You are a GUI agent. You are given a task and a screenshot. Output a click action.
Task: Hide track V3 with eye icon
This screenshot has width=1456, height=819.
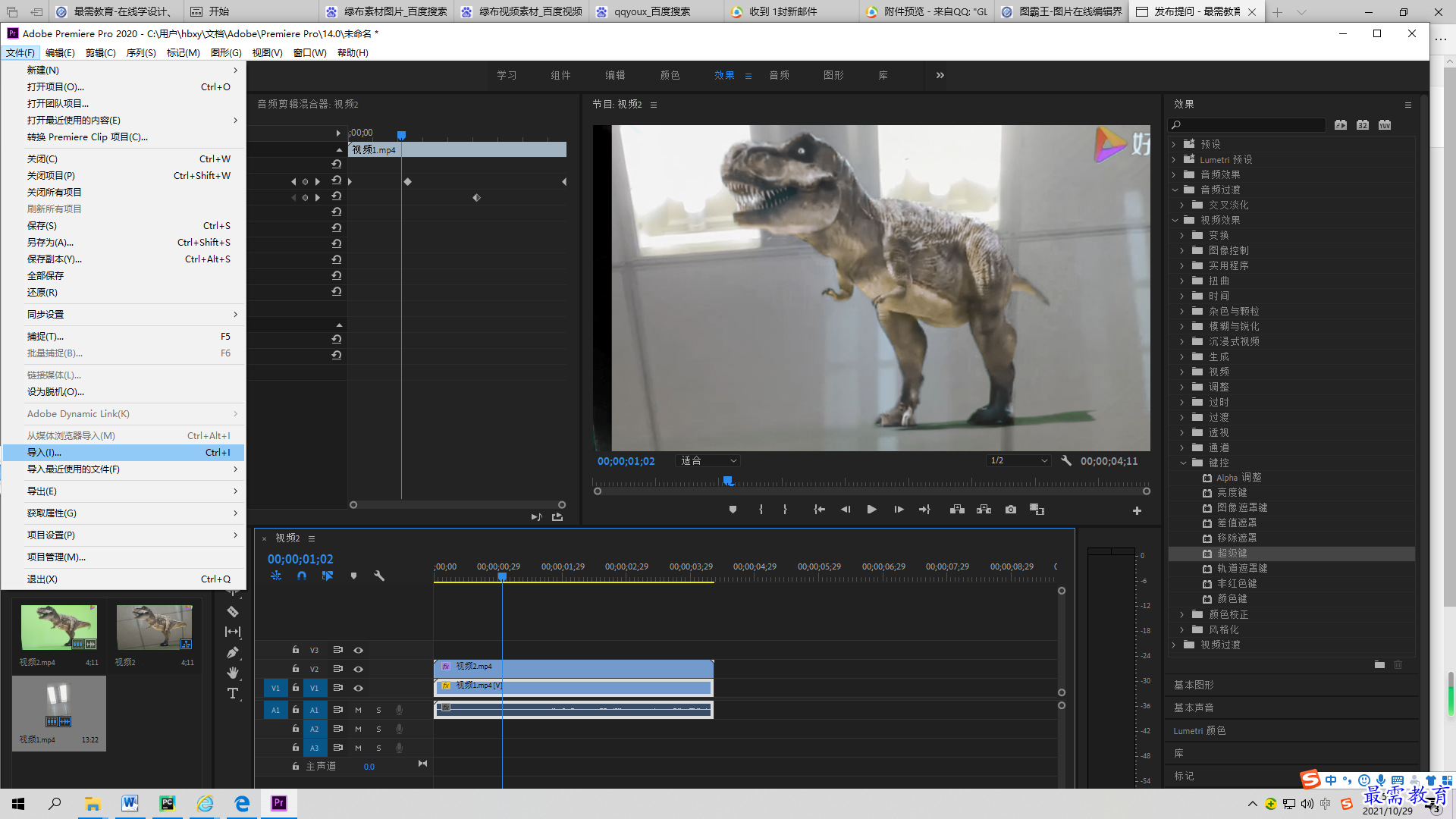pos(358,650)
